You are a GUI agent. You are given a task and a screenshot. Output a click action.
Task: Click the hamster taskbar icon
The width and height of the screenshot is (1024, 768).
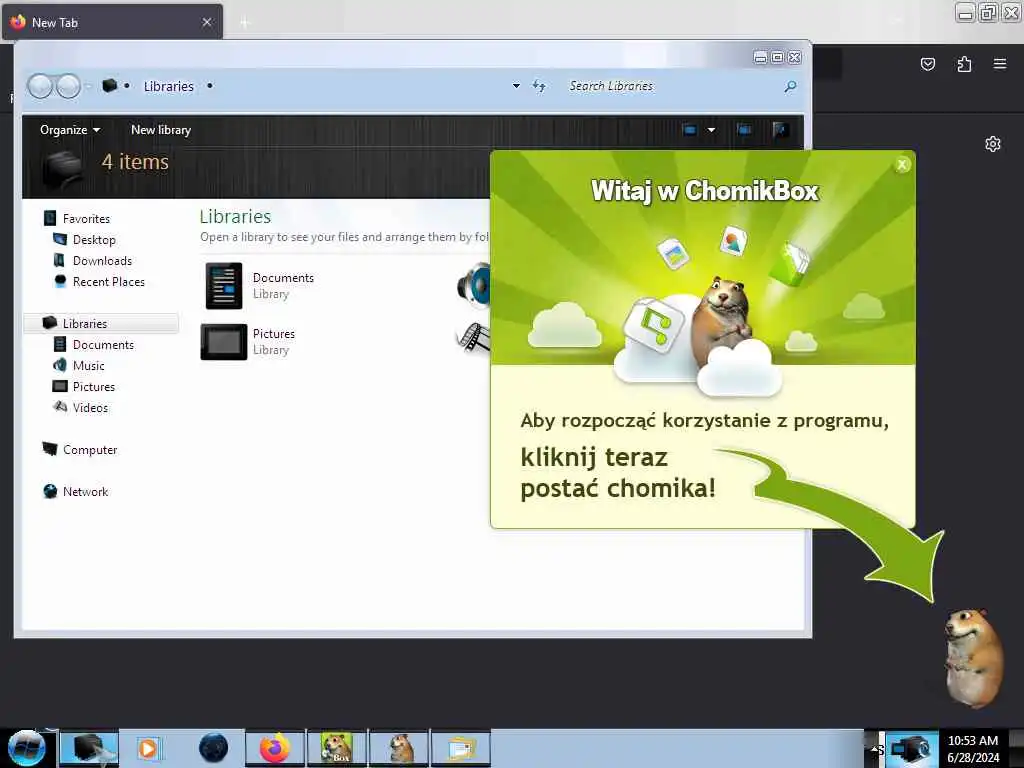pyautogui.click(x=399, y=748)
